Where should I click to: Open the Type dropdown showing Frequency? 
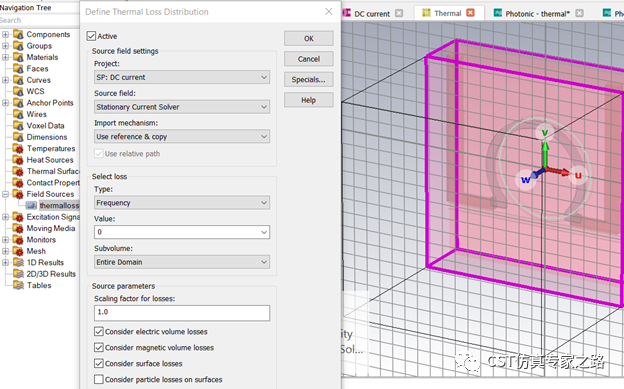pos(182,203)
